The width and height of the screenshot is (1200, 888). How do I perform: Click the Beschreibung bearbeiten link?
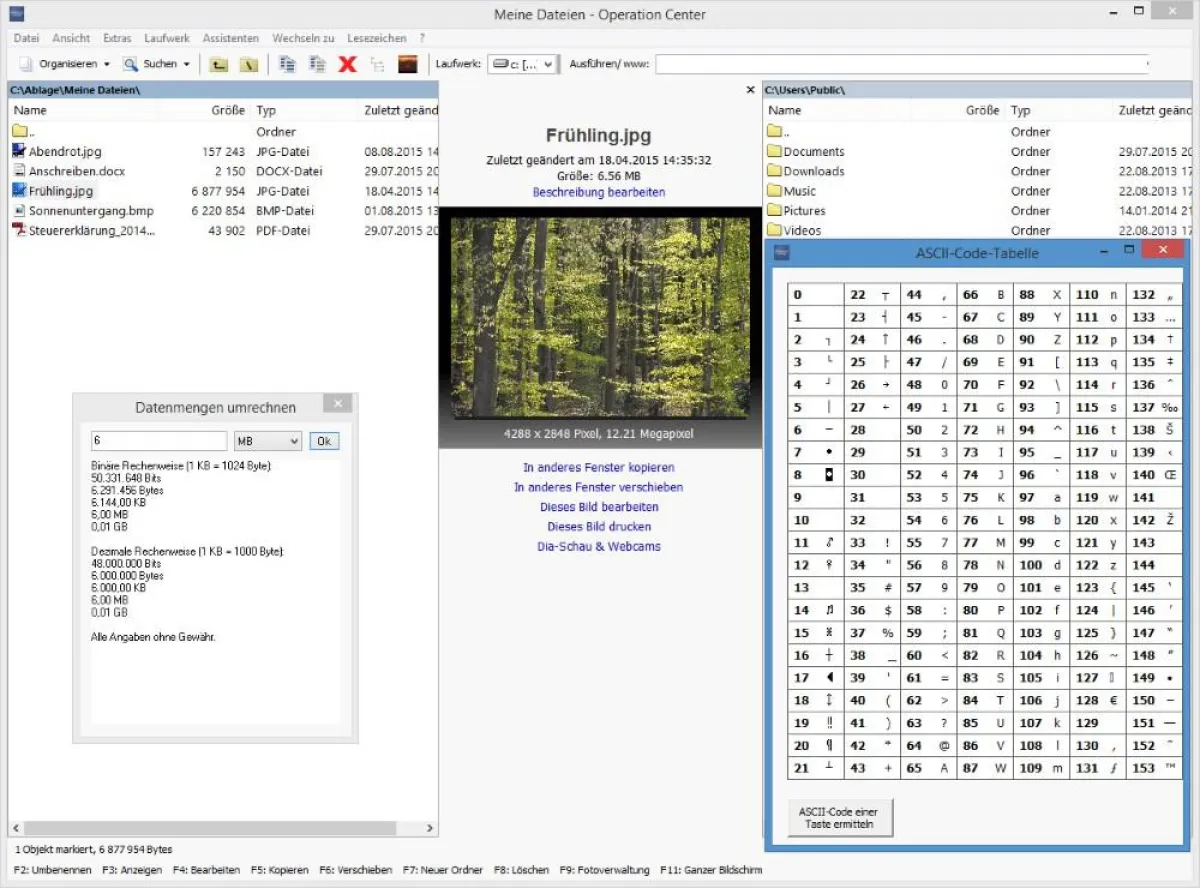point(599,192)
